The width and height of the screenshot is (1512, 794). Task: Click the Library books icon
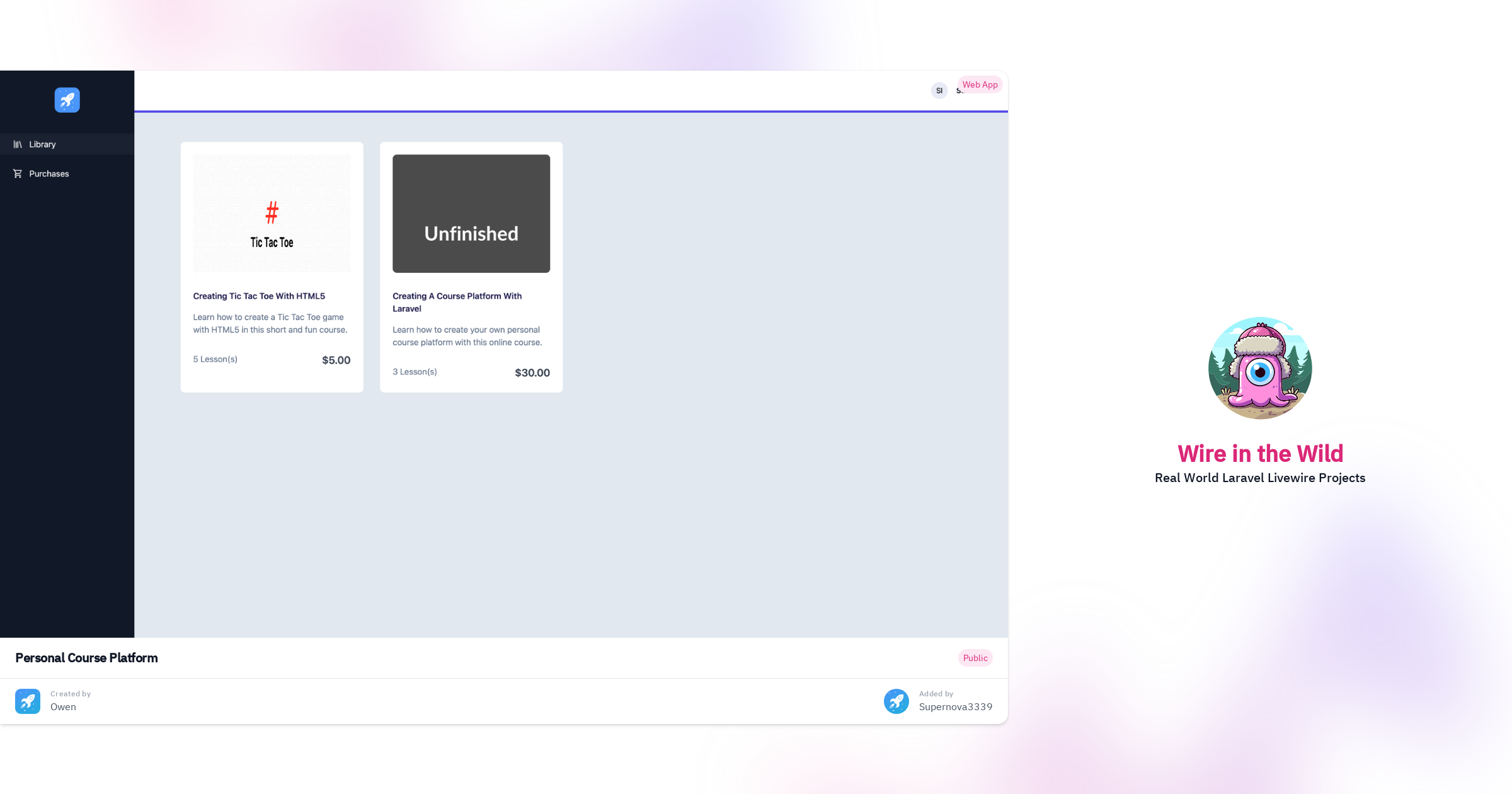click(x=18, y=144)
